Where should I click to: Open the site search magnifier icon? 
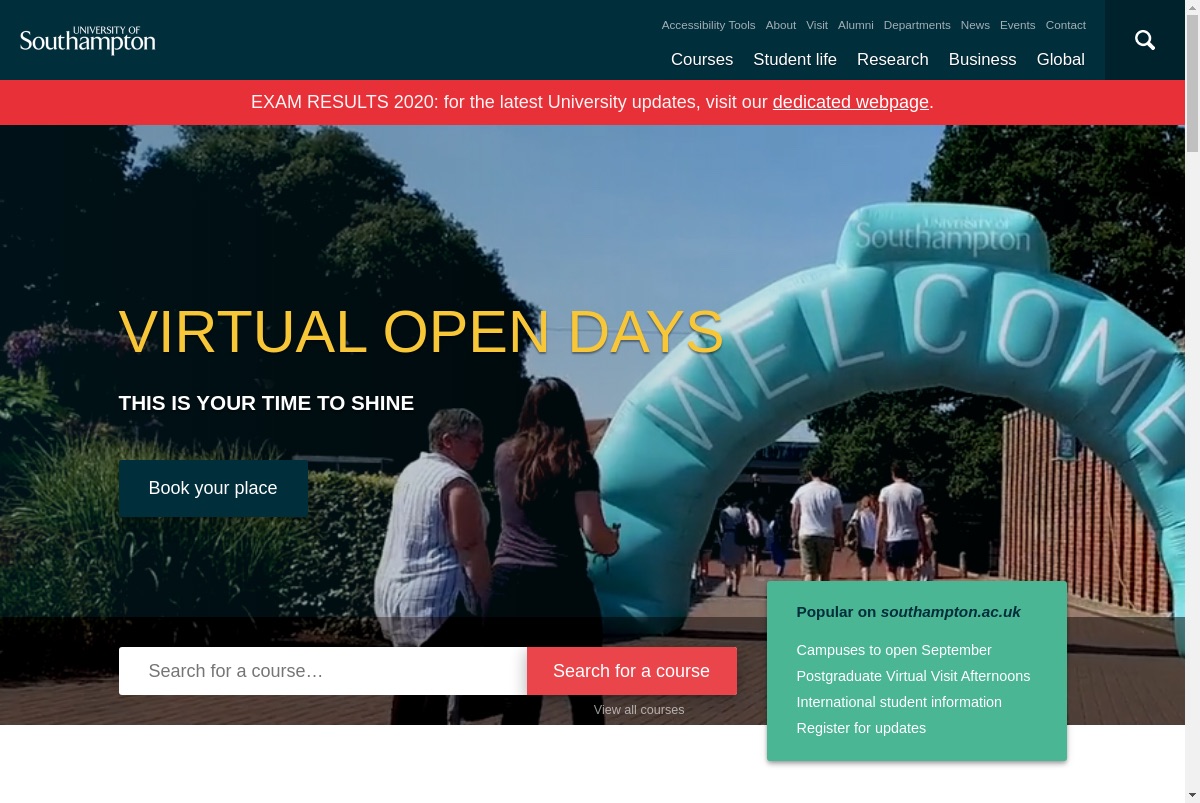[1145, 40]
